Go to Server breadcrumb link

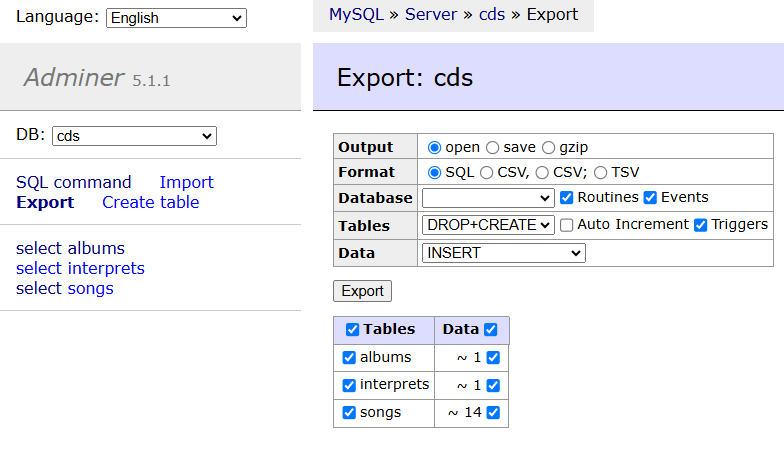430,14
